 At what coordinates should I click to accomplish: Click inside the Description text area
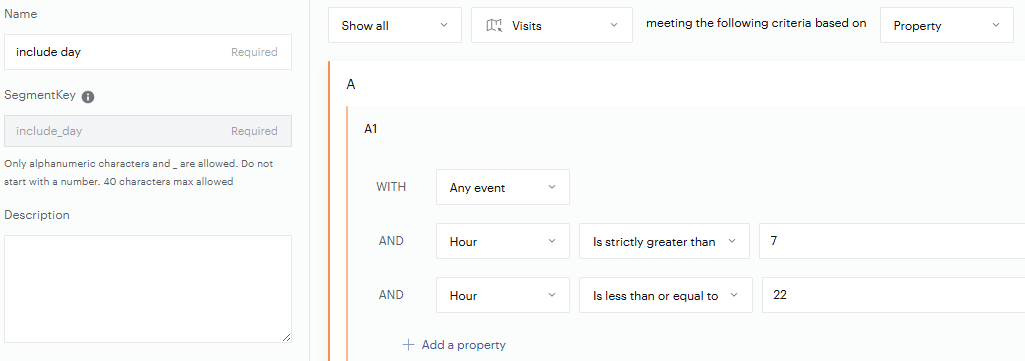point(148,289)
